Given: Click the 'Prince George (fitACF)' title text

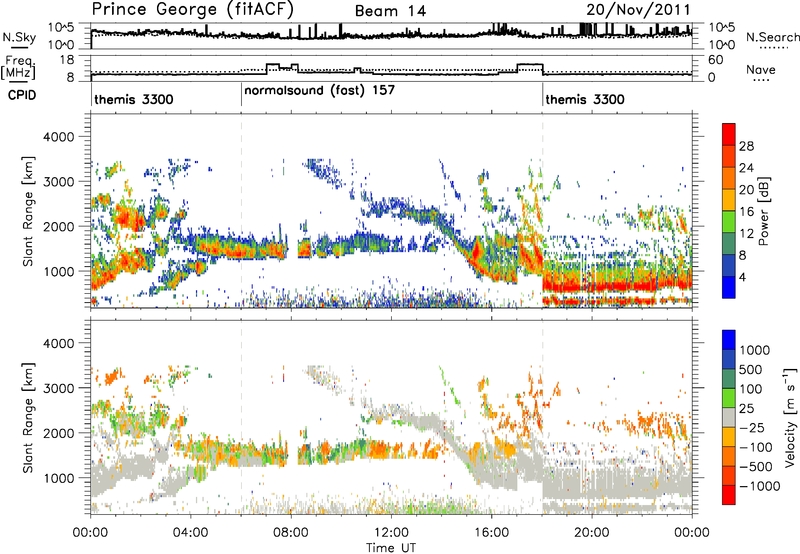Looking at the screenshot, I should (192, 10).
